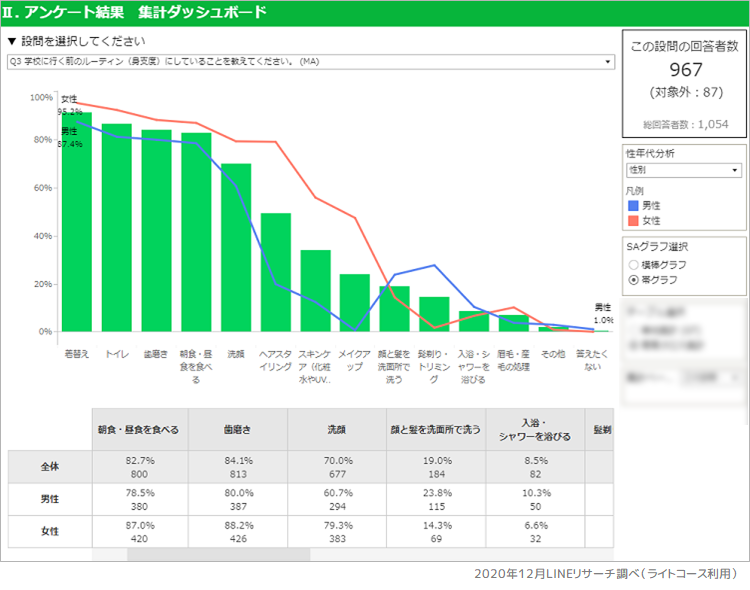Viewport: 750px width, 590px height.
Task: Select the 全体 row header in table
Action: coord(50,466)
